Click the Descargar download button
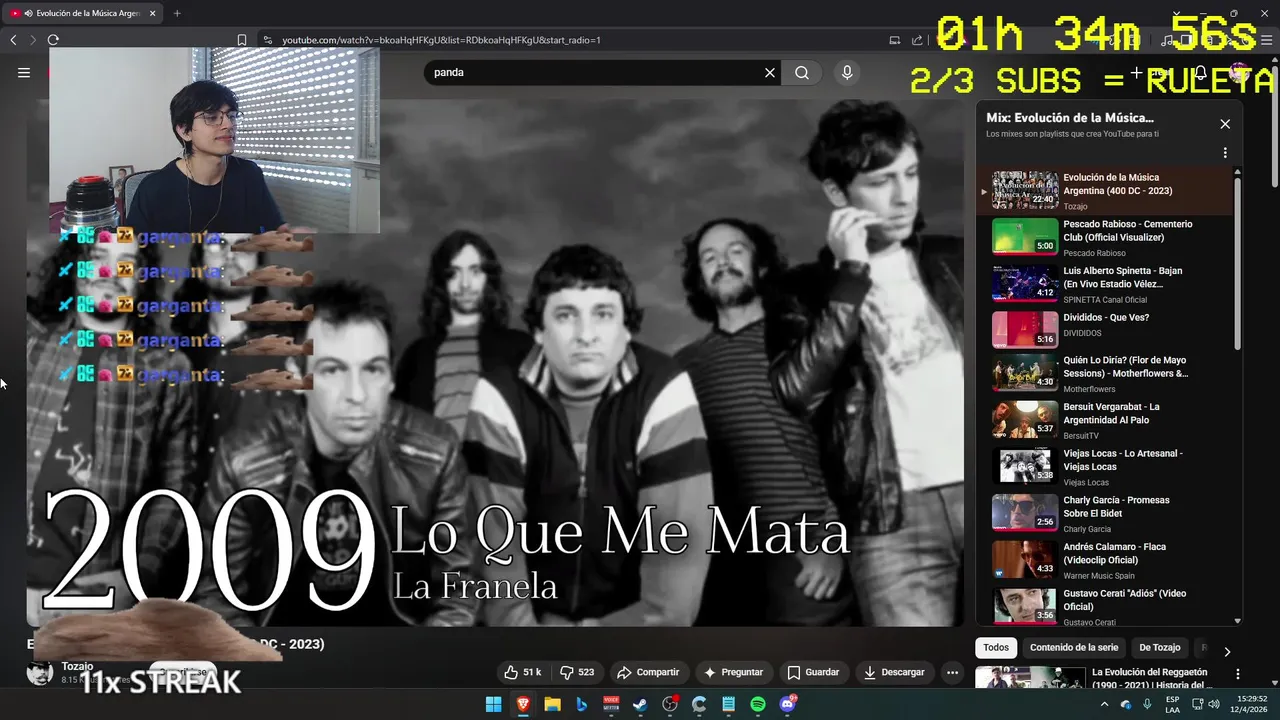 tap(894, 672)
